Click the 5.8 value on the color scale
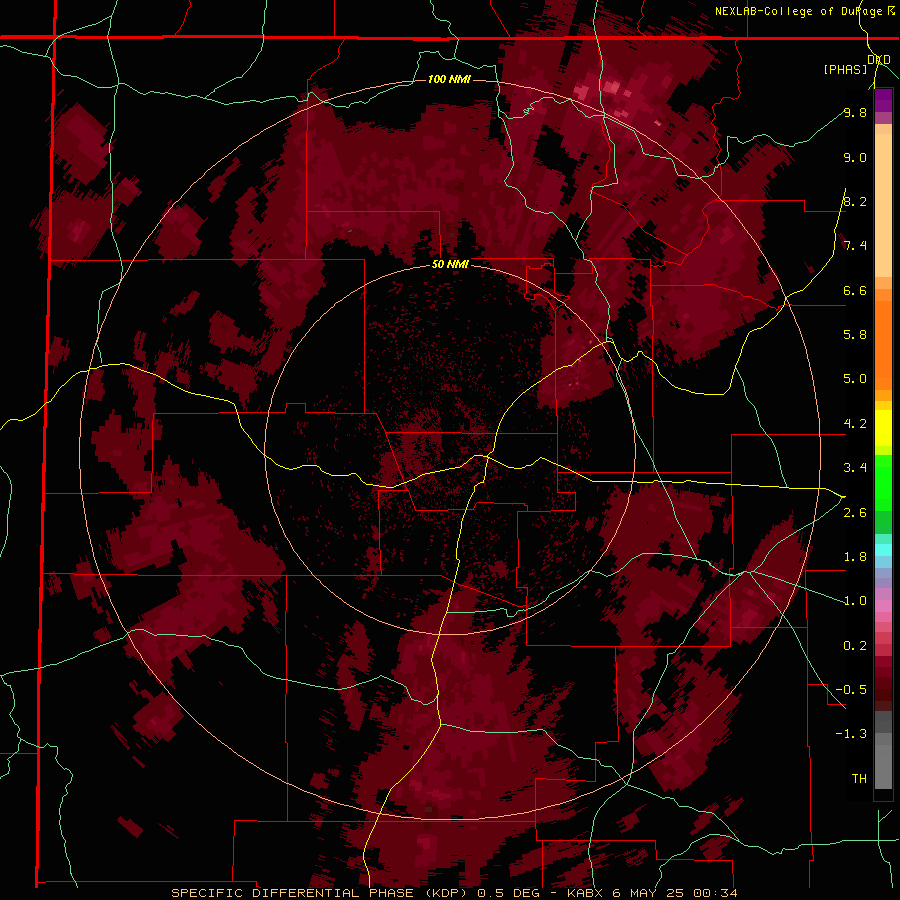900x900 pixels. (855, 335)
